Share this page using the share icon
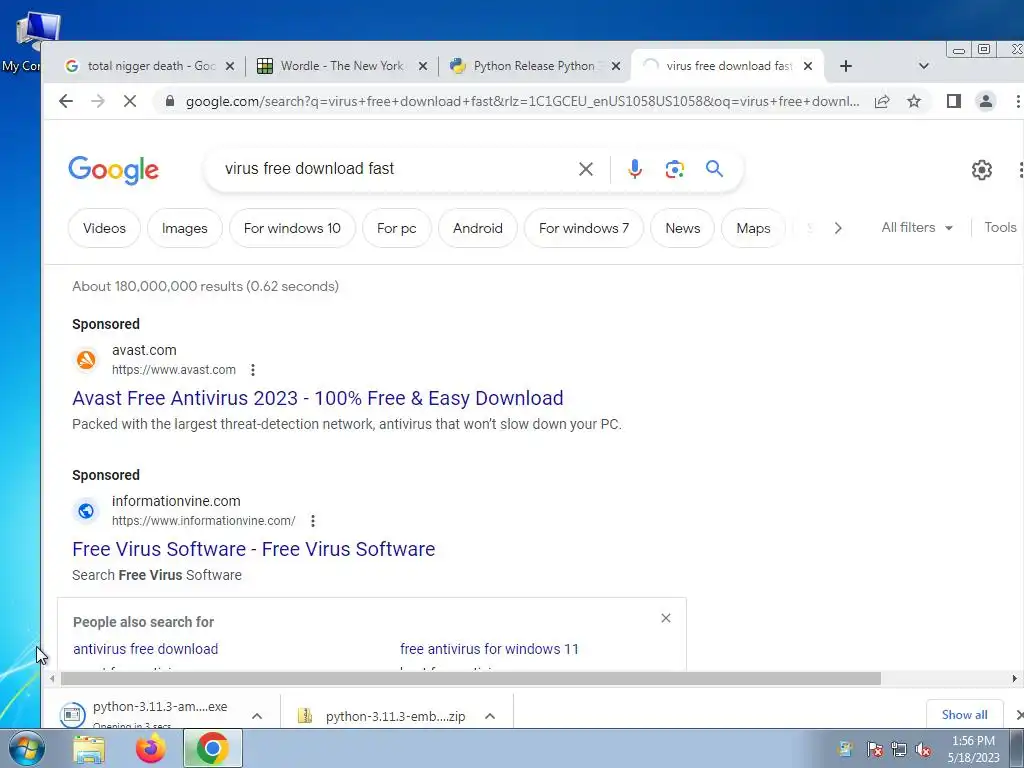 pyautogui.click(x=882, y=101)
